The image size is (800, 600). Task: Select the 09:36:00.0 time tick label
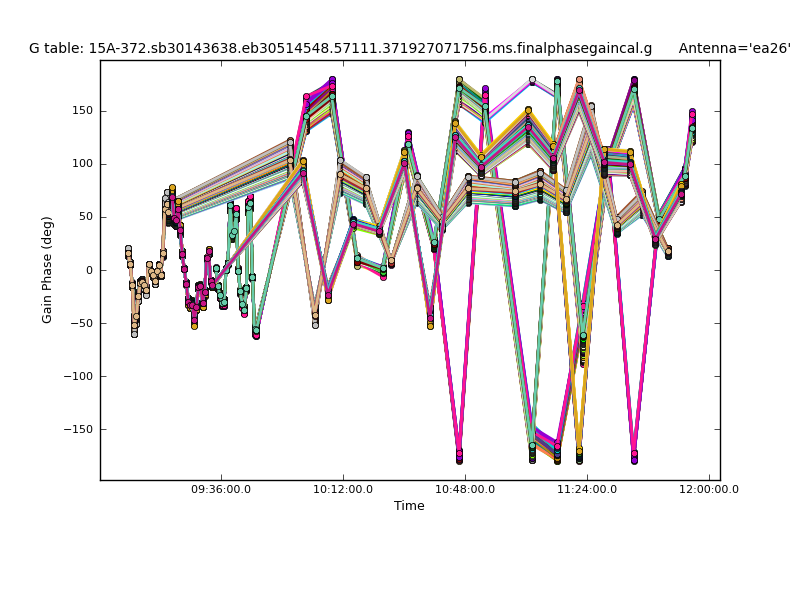(221, 490)
